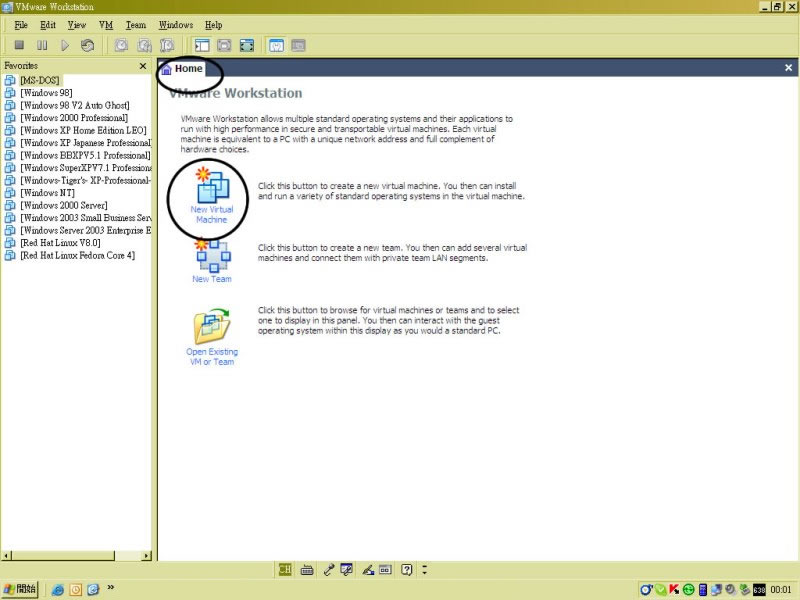
Task: Open the VM menu
Action: [106, 25]
